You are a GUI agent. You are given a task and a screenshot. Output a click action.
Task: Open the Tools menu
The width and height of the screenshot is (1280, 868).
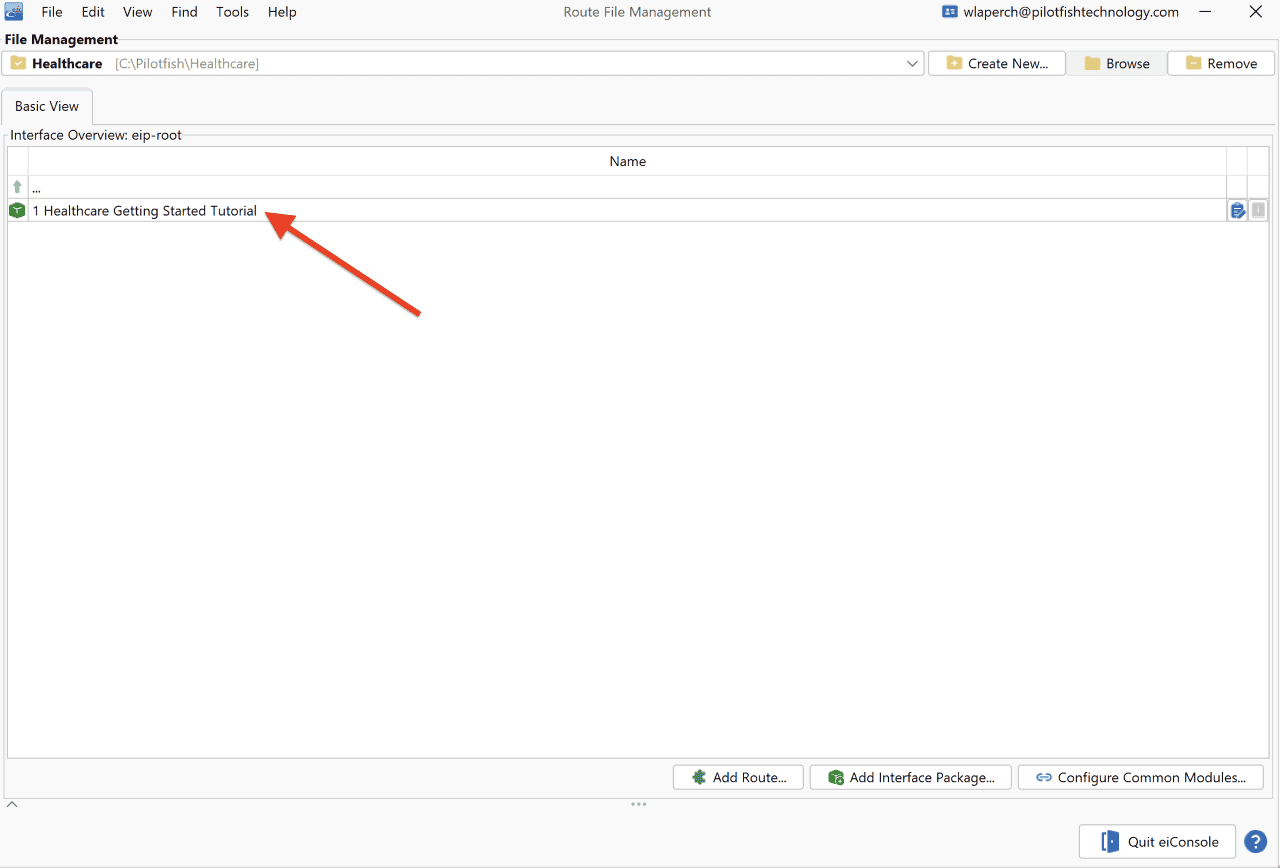[233, 12]
